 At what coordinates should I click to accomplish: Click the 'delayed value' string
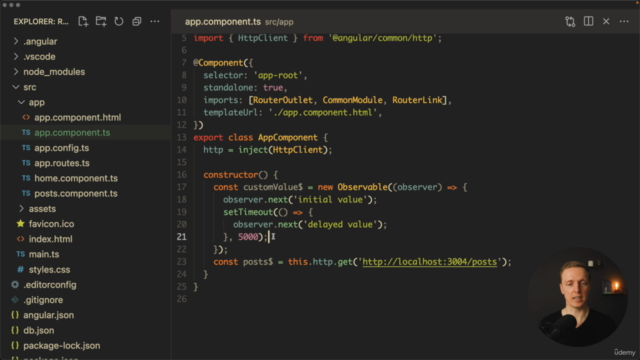click(340, 225)
